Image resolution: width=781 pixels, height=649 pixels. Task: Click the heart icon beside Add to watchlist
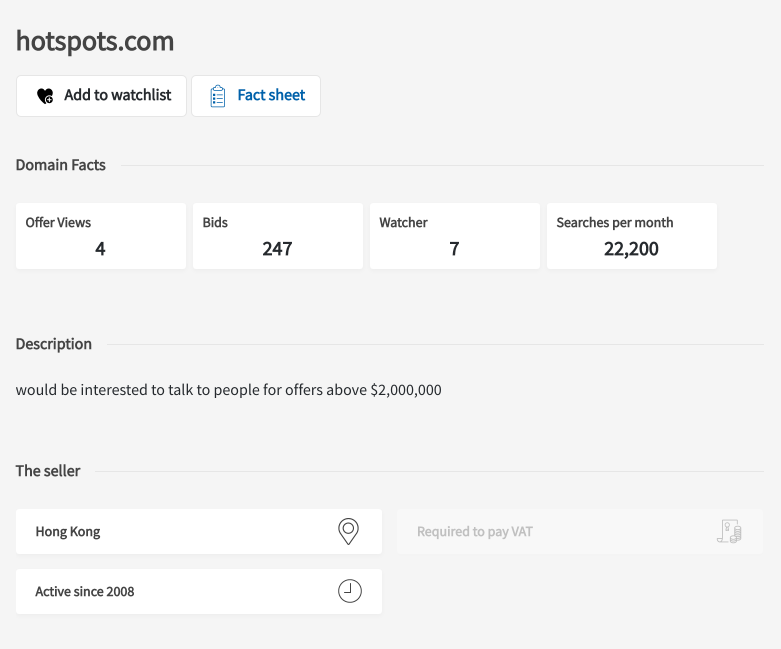[45, 96]
